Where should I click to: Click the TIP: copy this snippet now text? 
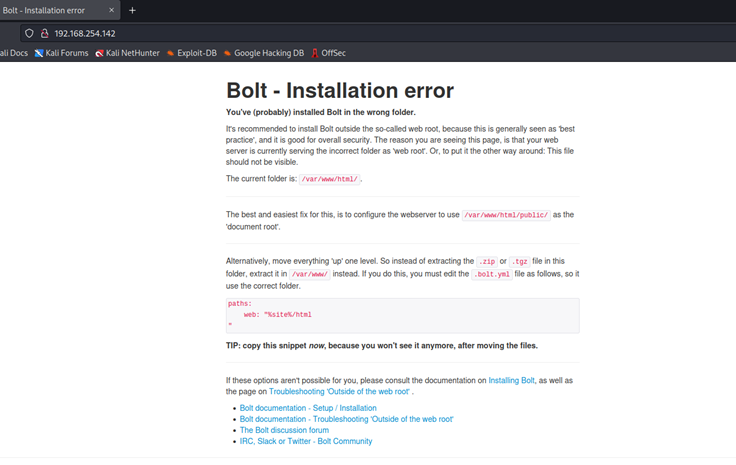[x=382, y=346]
